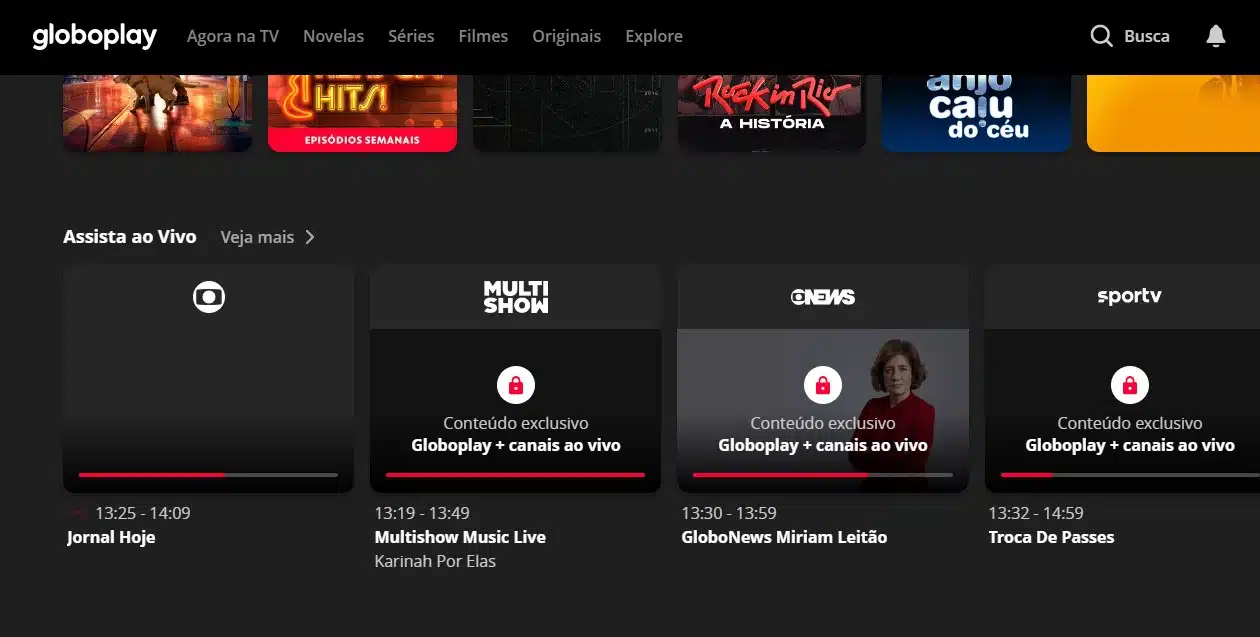
Task: Click the Jornal Hoje progress bar
Action: point(208,475)
